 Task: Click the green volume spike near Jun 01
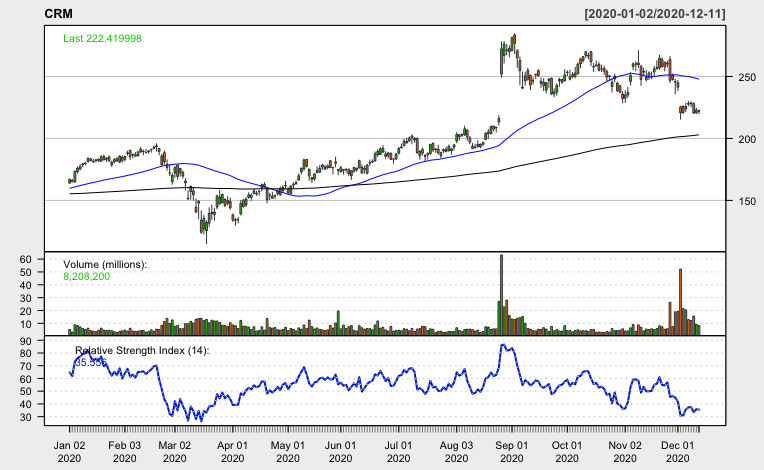[338, 322]
